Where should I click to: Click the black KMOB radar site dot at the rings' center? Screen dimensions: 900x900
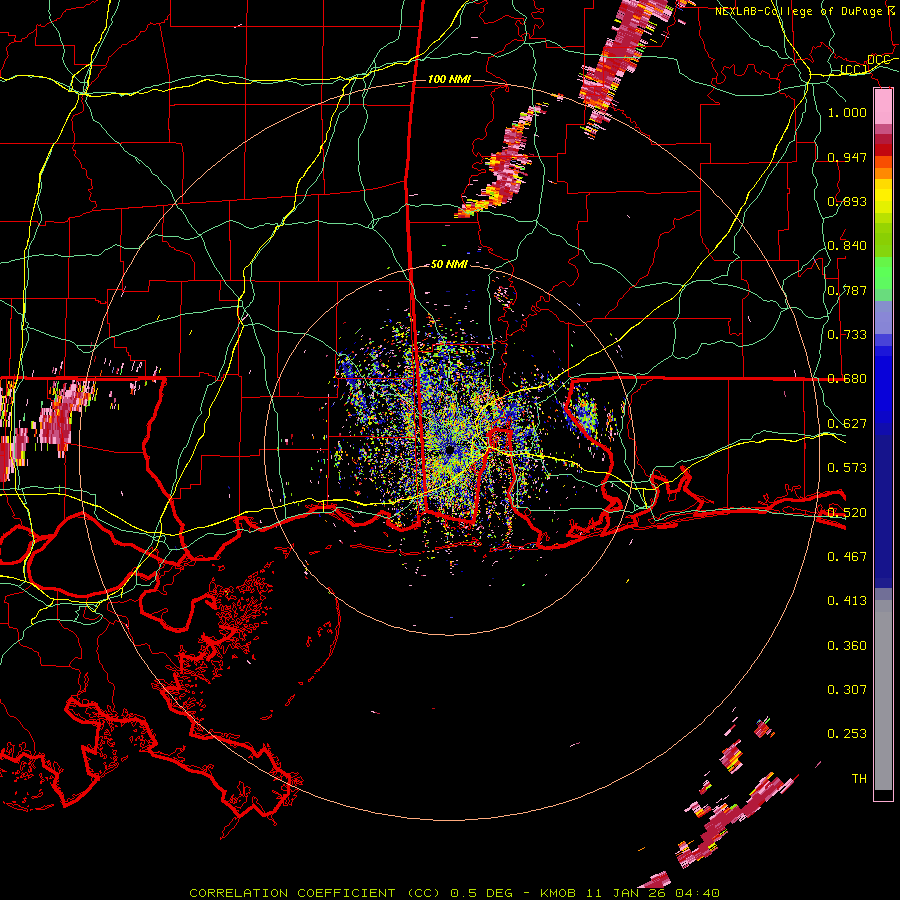[x=449, y=450]
